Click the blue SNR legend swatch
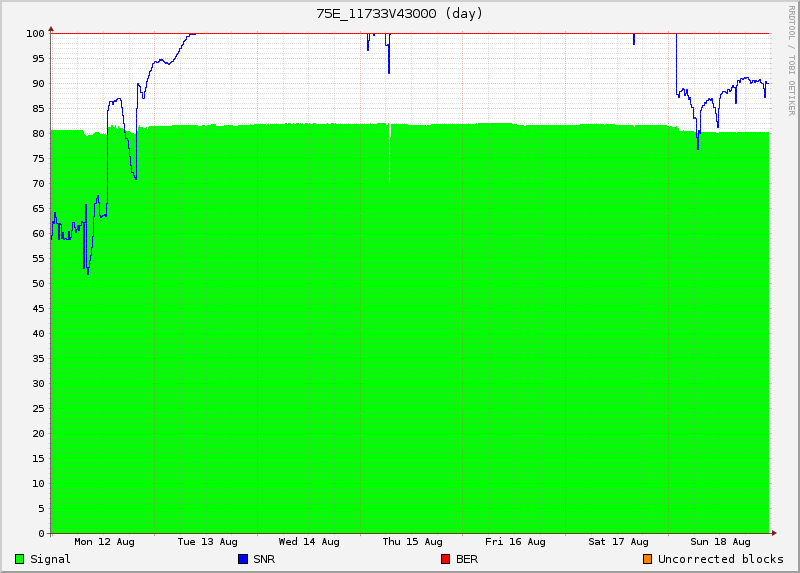 click(243, 559)
